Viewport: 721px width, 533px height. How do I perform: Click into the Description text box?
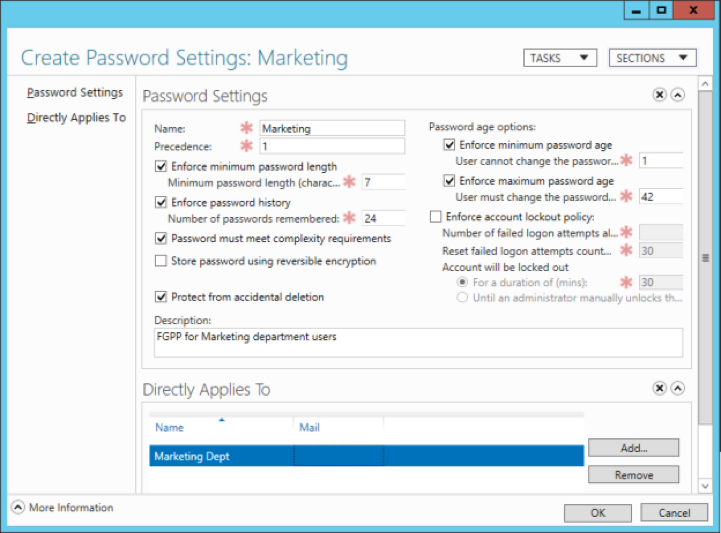(418, 343)
